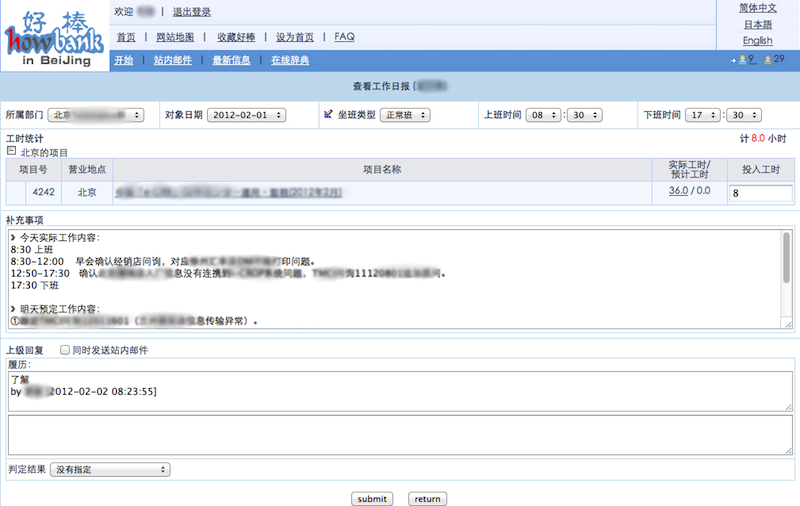Check the 同时发送站内邮件 checkbox
This screenshot has height=506, width=800.
coord(65,350)
